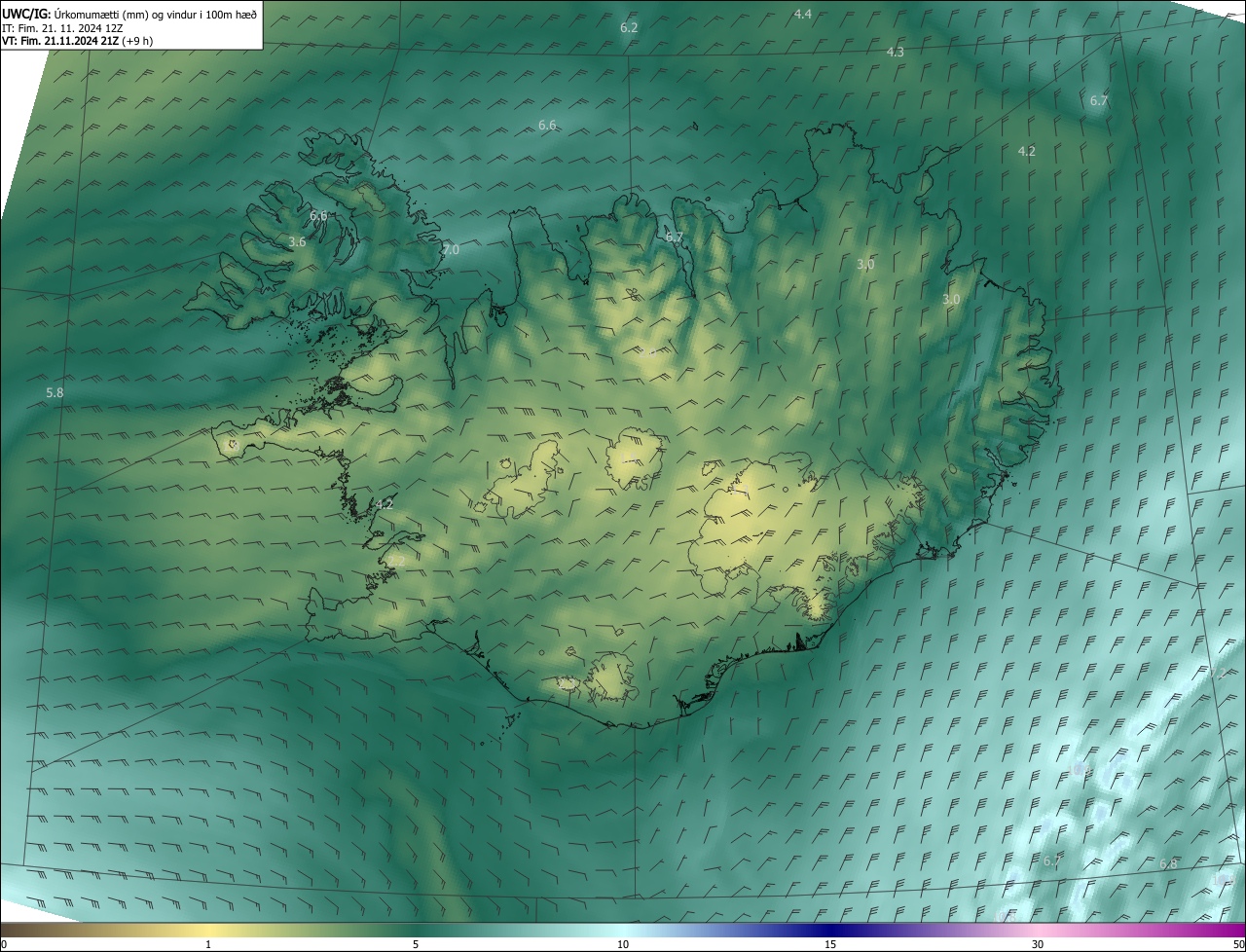1246x952 pixels.
Task: Click the VT valid time 21Z line
Action: pyautogui.click(x=77, y=41)
